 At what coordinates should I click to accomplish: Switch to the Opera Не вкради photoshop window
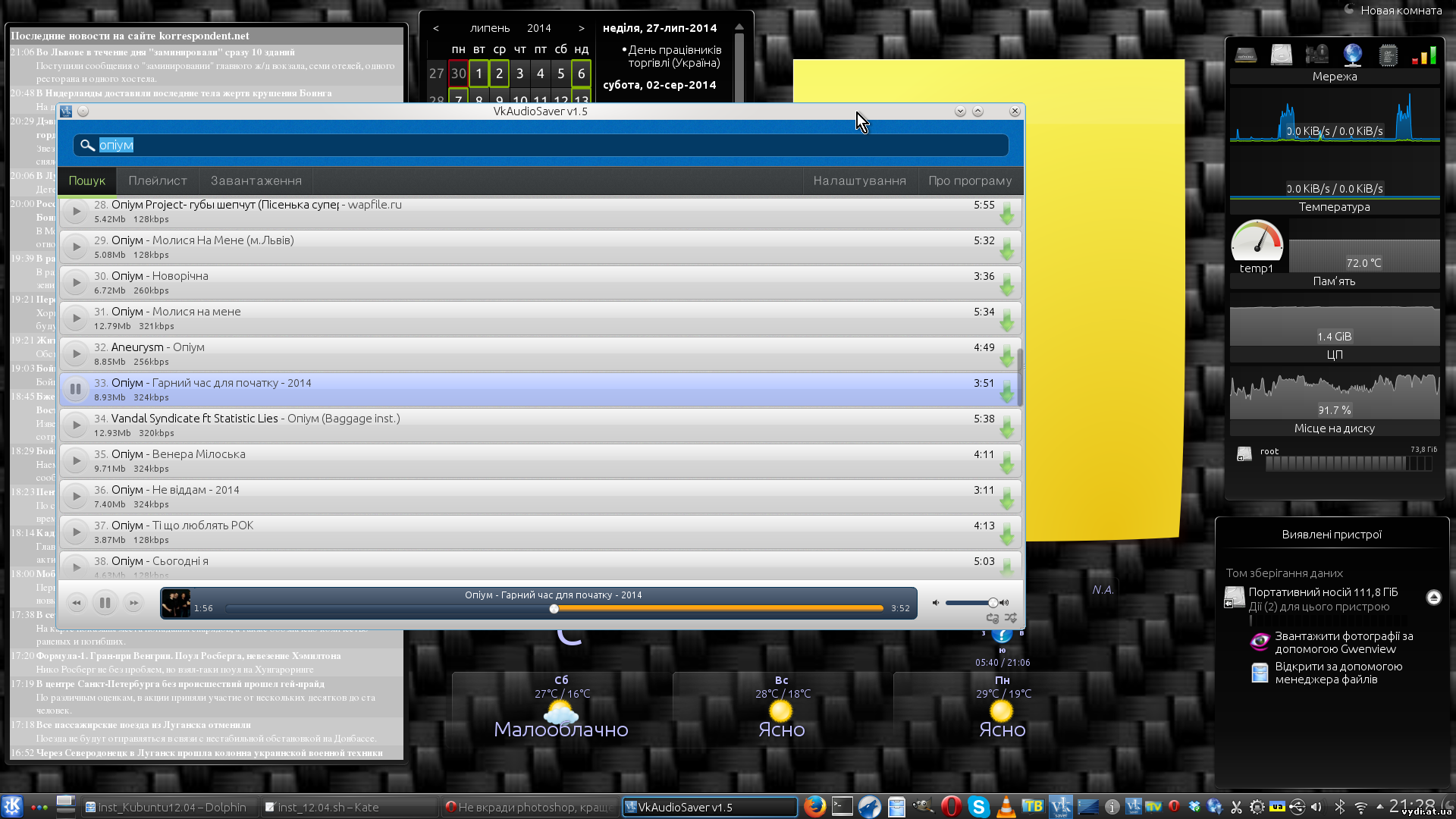(x=530, y=807)
